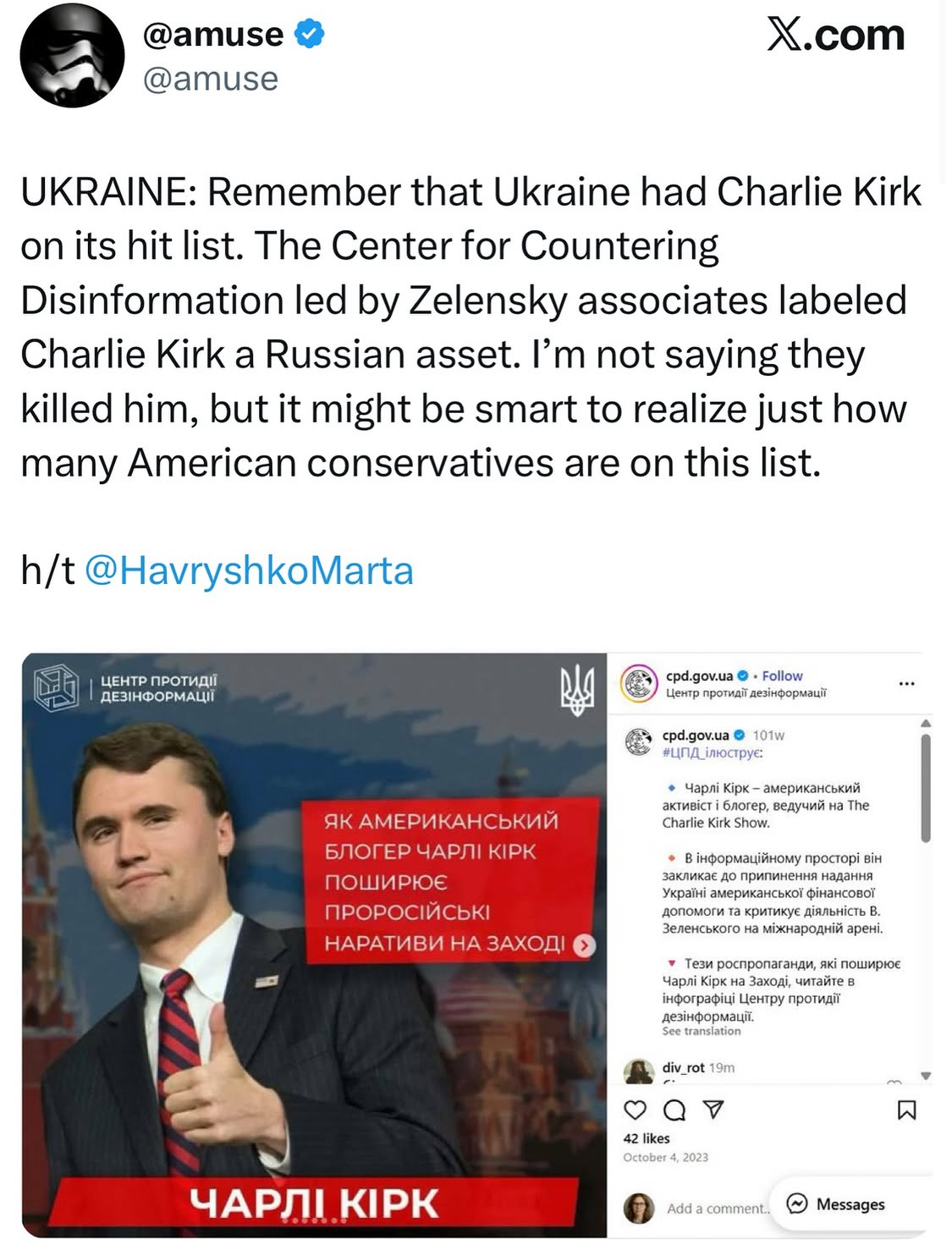Click the cpd.gov.ua circular profile logo in header
952x1256 pixels.
639,684
